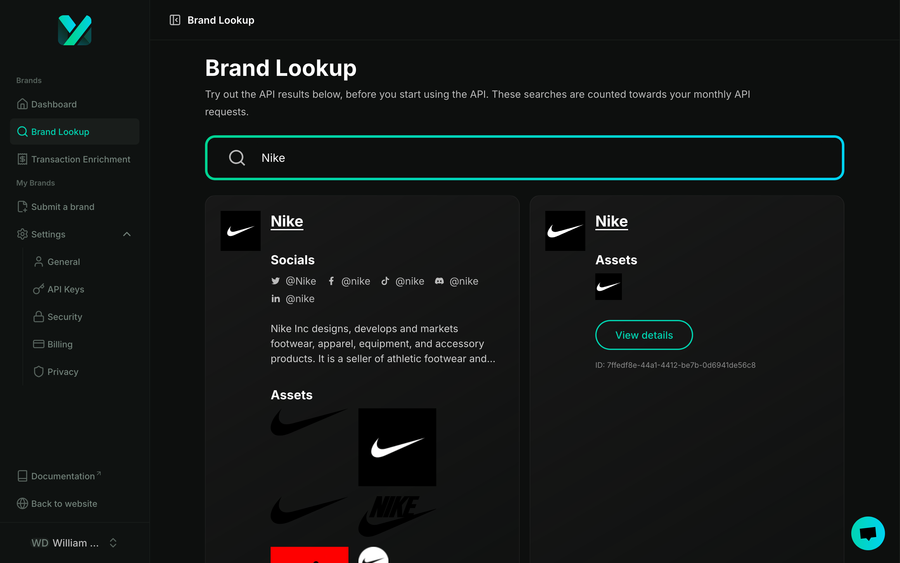Click the brand search input field

click(x=524, y=158)
